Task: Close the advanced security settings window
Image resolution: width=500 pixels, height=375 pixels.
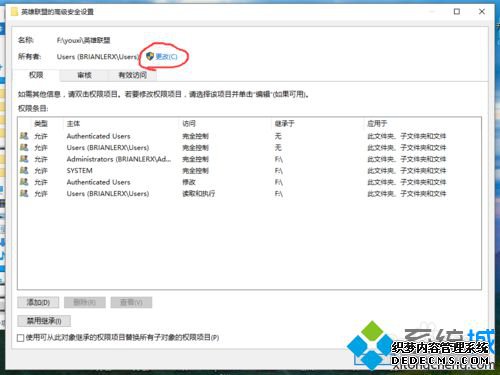Action: pyautogui.click(x=482, y=12)
